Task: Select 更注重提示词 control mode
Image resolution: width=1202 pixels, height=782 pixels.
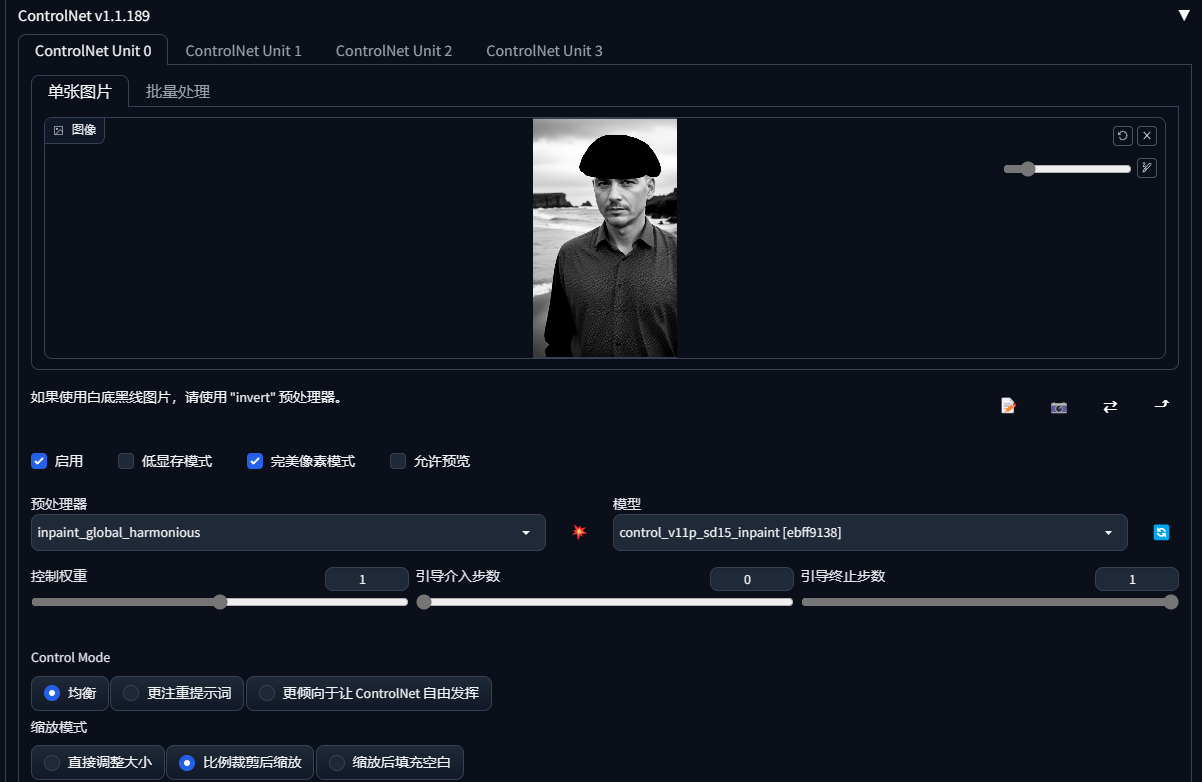Action: click(177, 693)
